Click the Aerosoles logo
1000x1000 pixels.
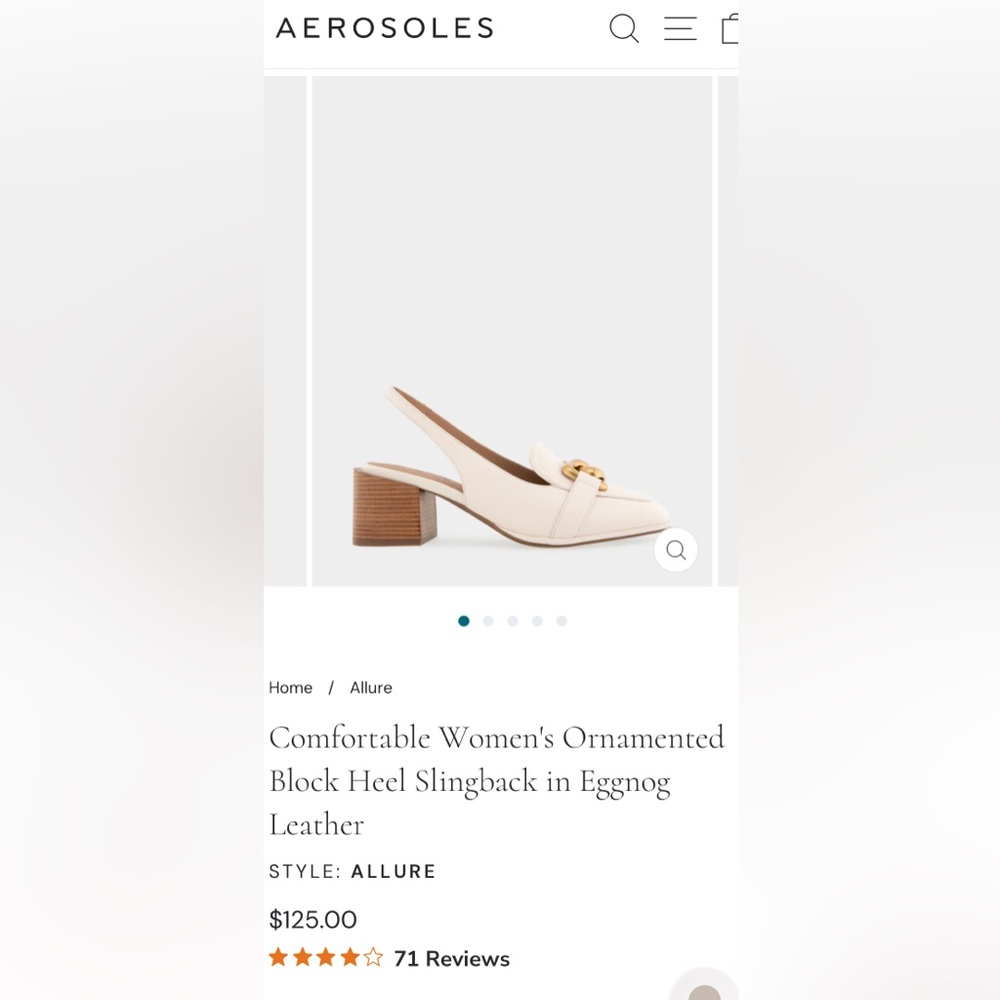coord(384,28)
